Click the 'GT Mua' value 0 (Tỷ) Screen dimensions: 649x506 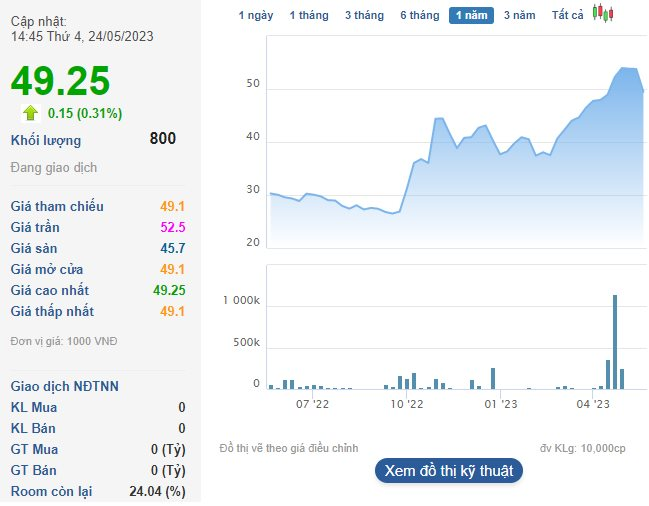168,449
